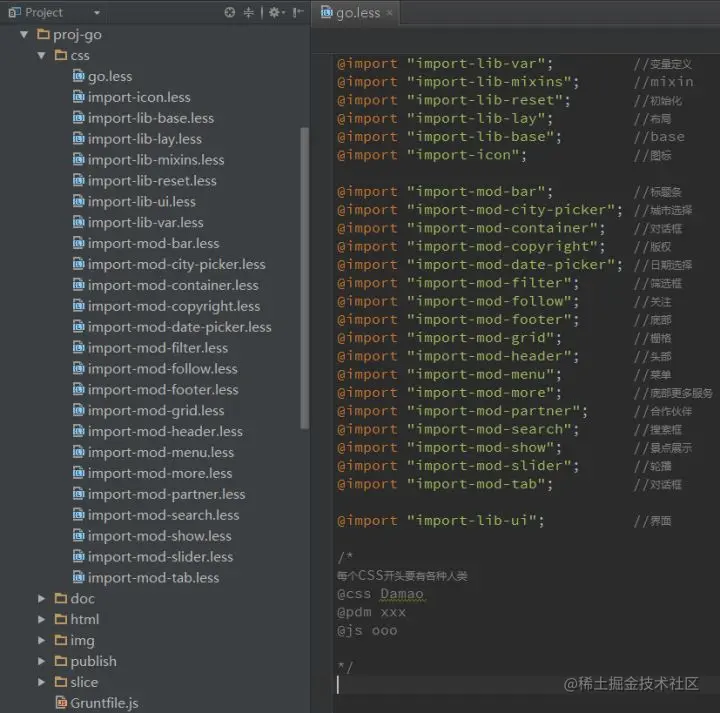This screenshot has height=713, width=720.
Task: Click the "@js ooo" comment line
Action: (x=367, y=631)
